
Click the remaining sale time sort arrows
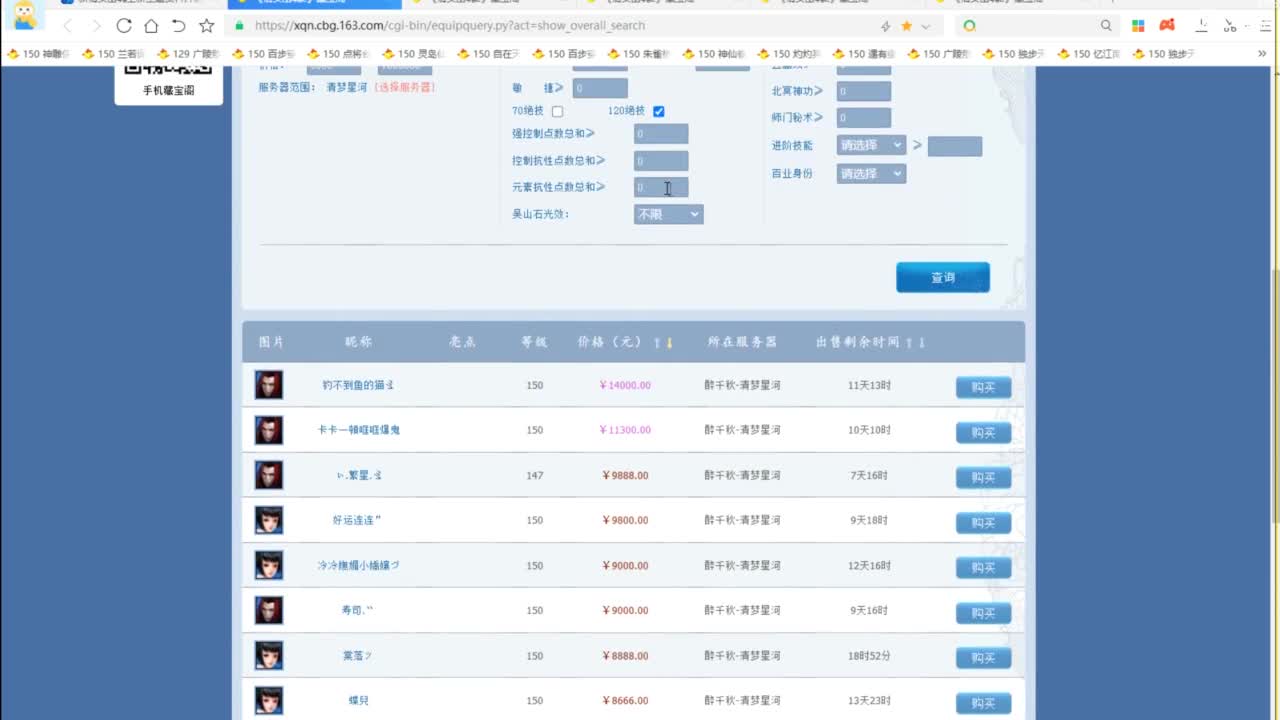tap(915, 343)
